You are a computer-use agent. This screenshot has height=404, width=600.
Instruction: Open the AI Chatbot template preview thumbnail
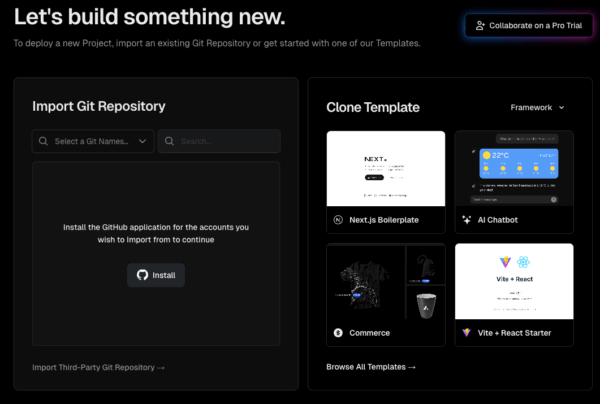(514, 169)
